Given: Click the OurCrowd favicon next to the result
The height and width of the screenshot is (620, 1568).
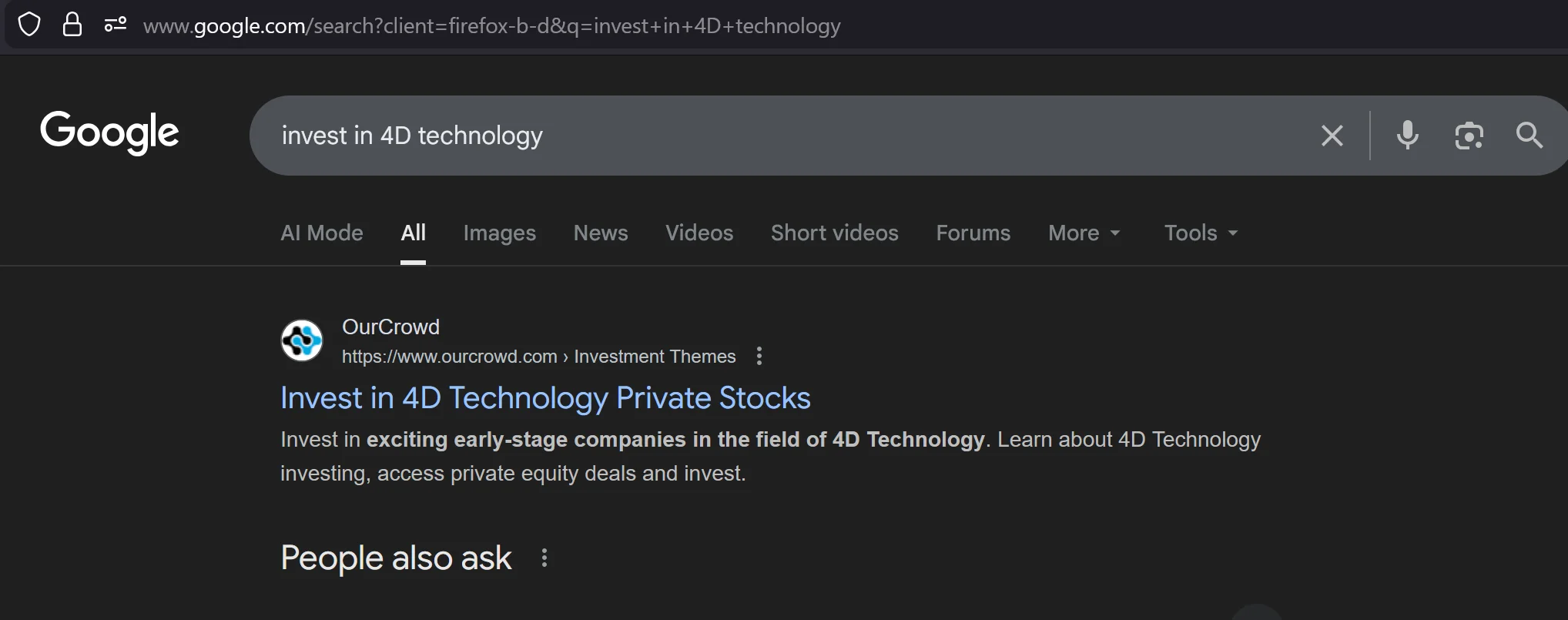Looking at the screenshot, I should point(301,340).
